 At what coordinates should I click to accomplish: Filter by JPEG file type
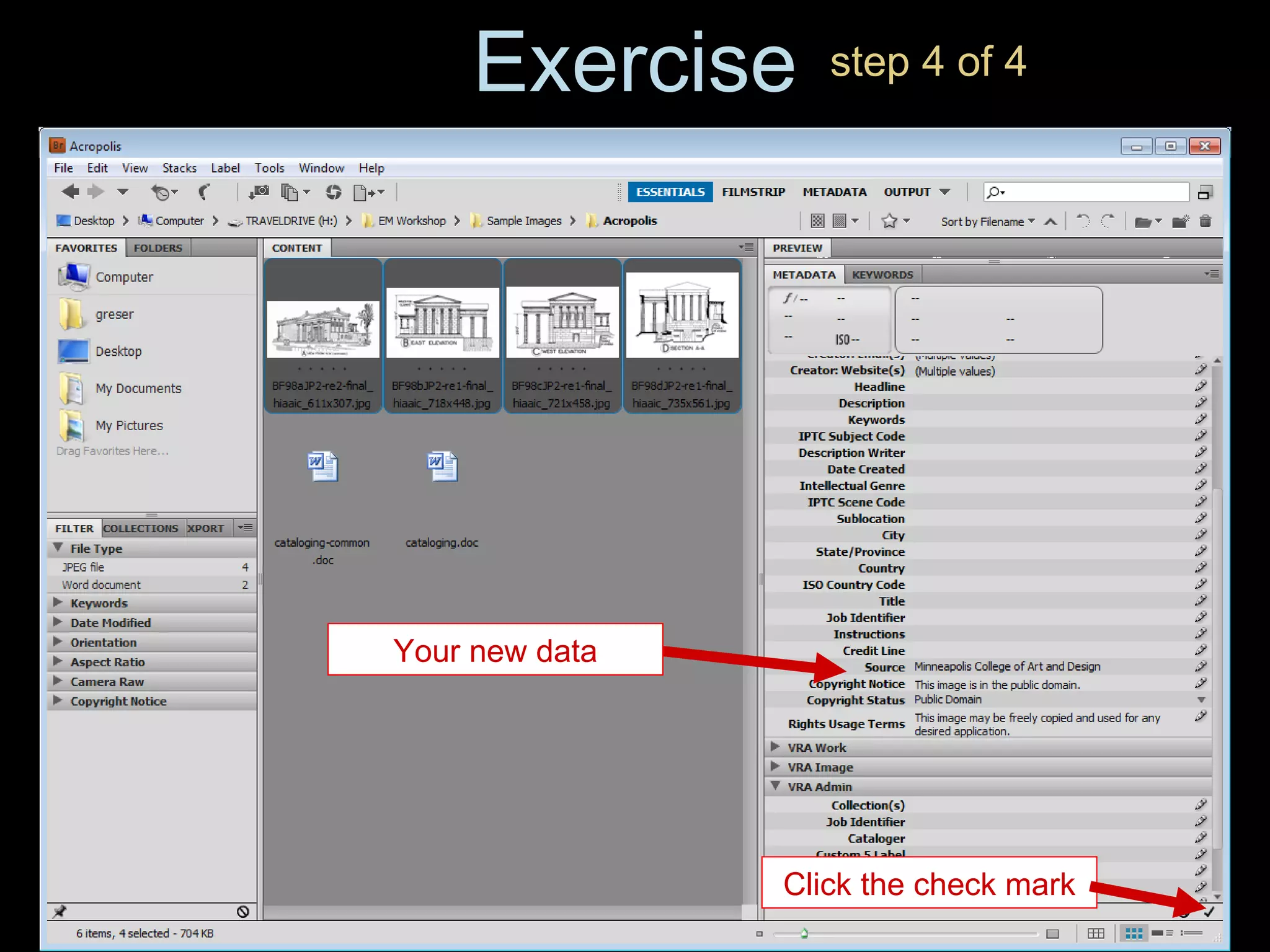(152, 567)
